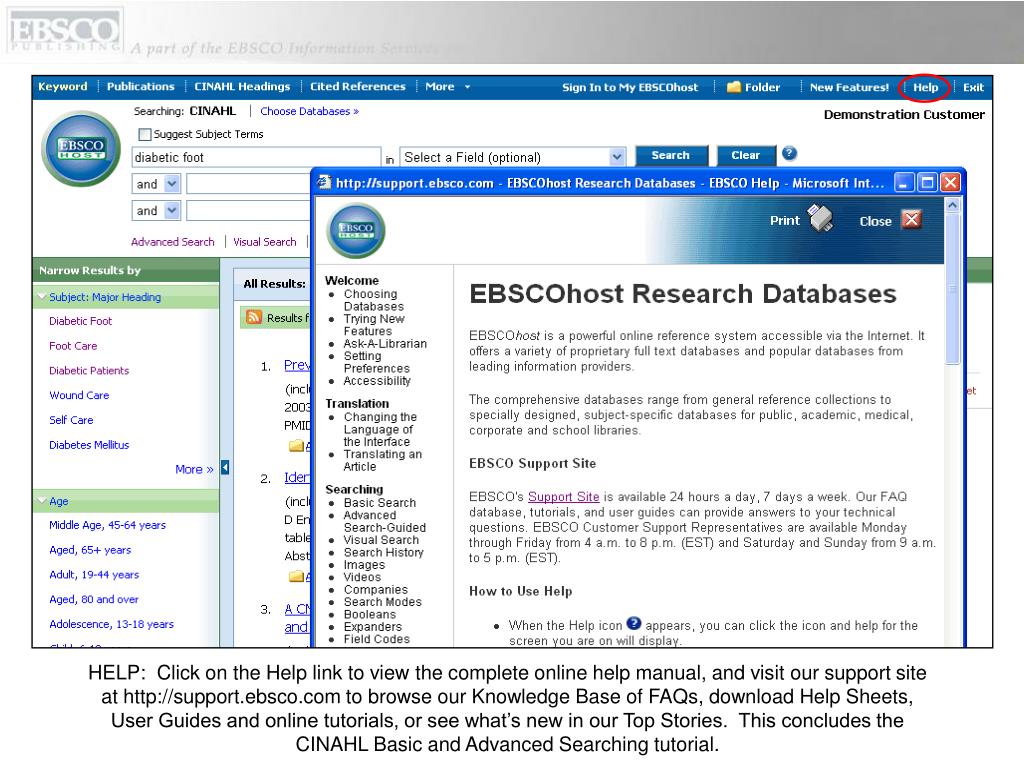Open Ask-A-Librarian help topic
Screen dimensions: 1024x768
385,344
